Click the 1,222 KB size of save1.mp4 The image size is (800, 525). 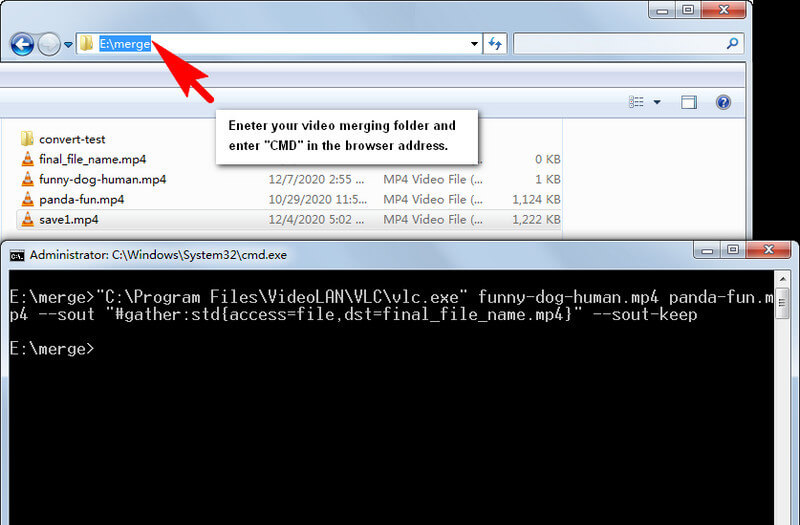536,219
